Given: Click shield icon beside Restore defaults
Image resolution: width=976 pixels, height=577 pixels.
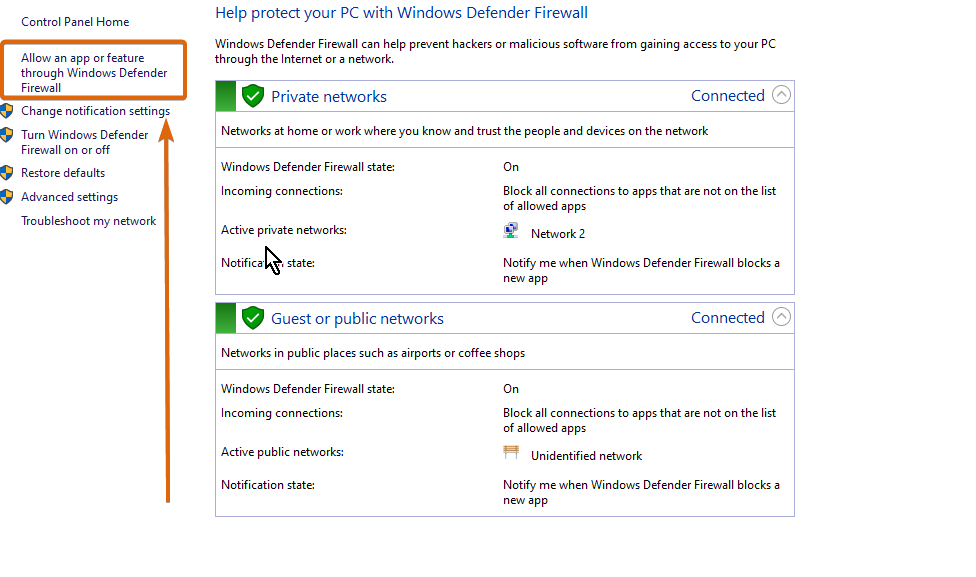Looking at the screenshot, I should tap(7, 172).
